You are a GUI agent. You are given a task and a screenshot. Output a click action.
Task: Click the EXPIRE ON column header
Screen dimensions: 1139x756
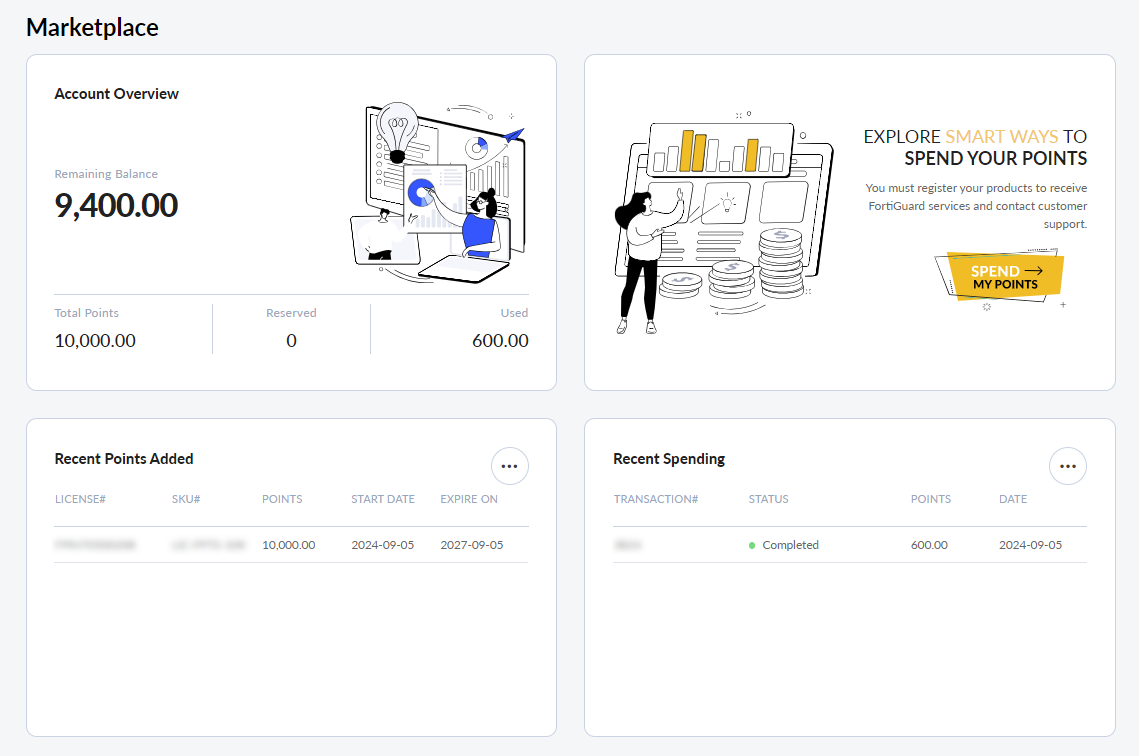[469, 500]
